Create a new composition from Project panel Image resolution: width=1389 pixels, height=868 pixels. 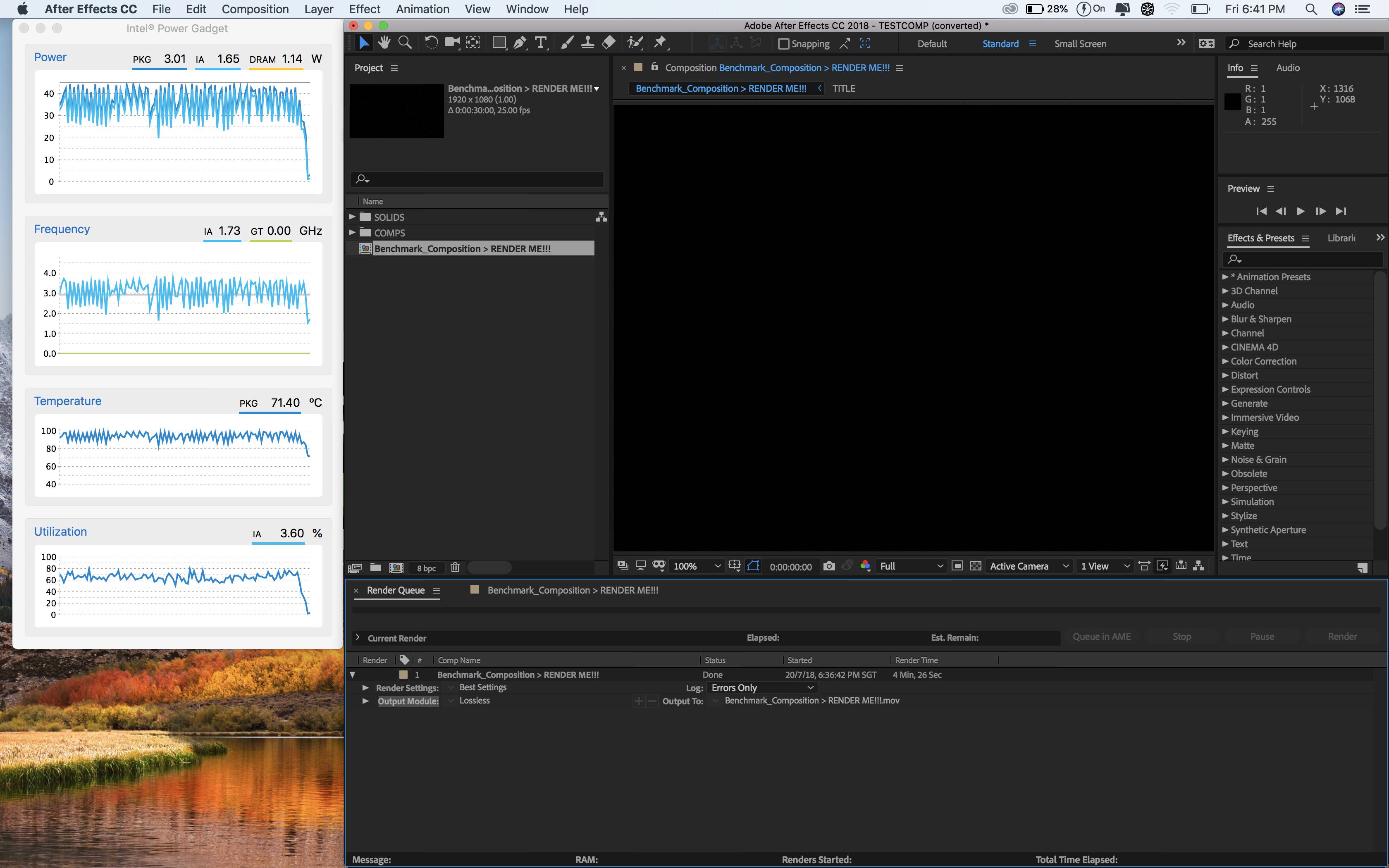coord(396,568)
